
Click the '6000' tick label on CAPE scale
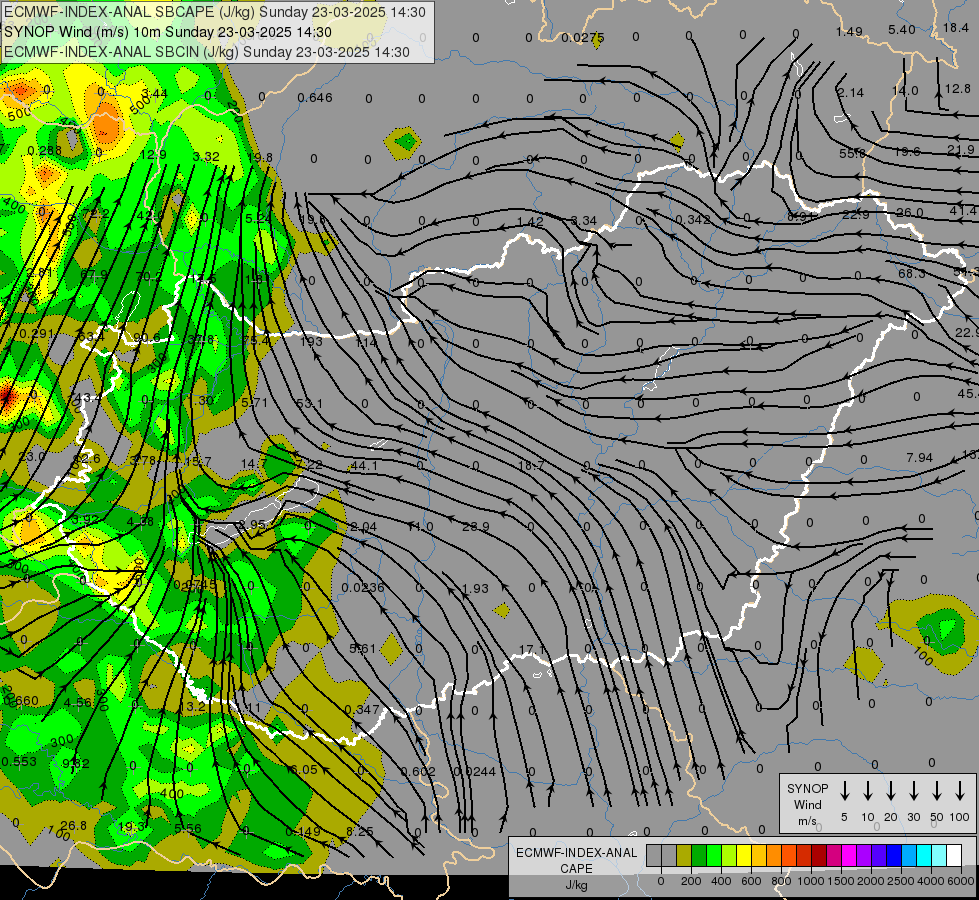pos(960,881)
